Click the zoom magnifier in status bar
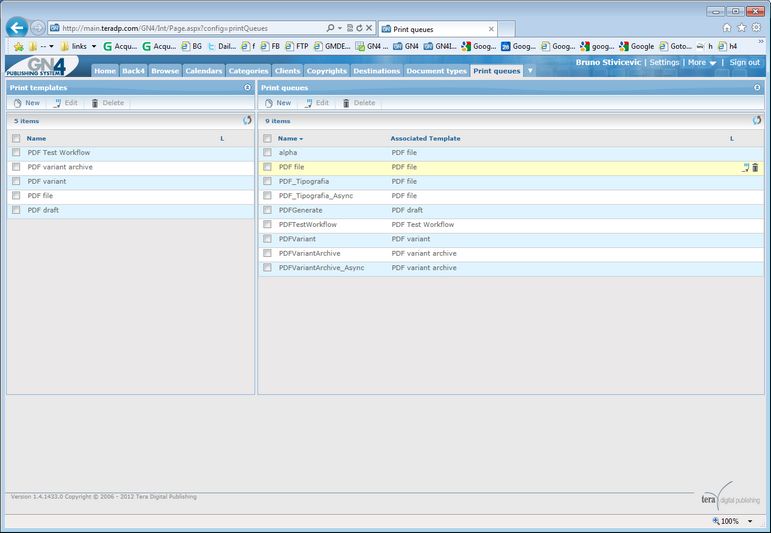Viewport: 771px width, 533px height. tap(716, 521)
